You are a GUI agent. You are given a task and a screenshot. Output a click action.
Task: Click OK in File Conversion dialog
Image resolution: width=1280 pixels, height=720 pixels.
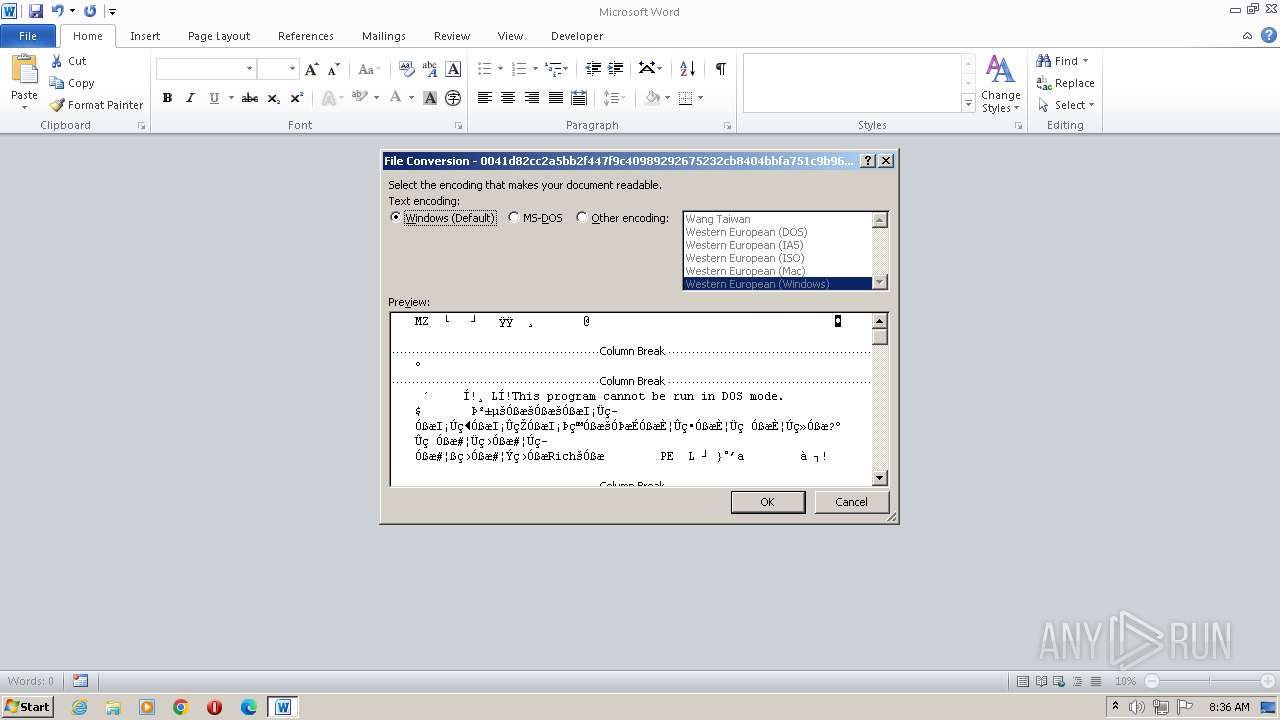click(768, 502)
